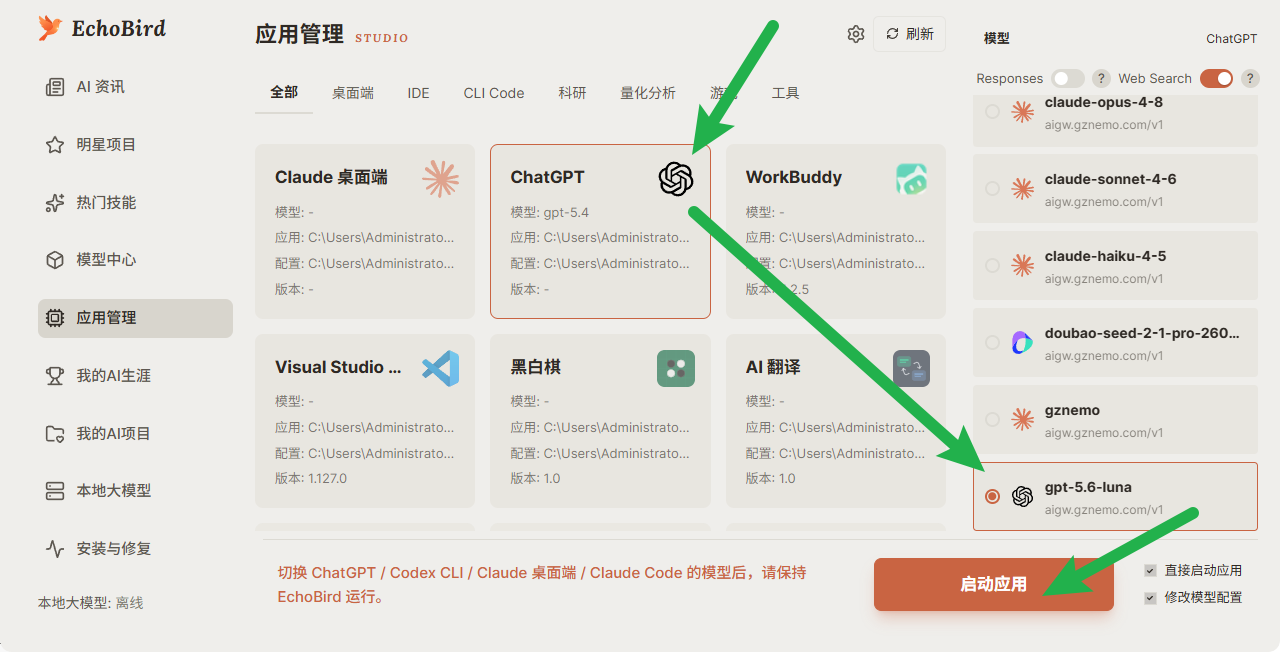Image resolution: width=1280 pixels, height=652 pixels.
Task: Select gznemo radio button
Action: pyautogui.click(x=992, y=419)
